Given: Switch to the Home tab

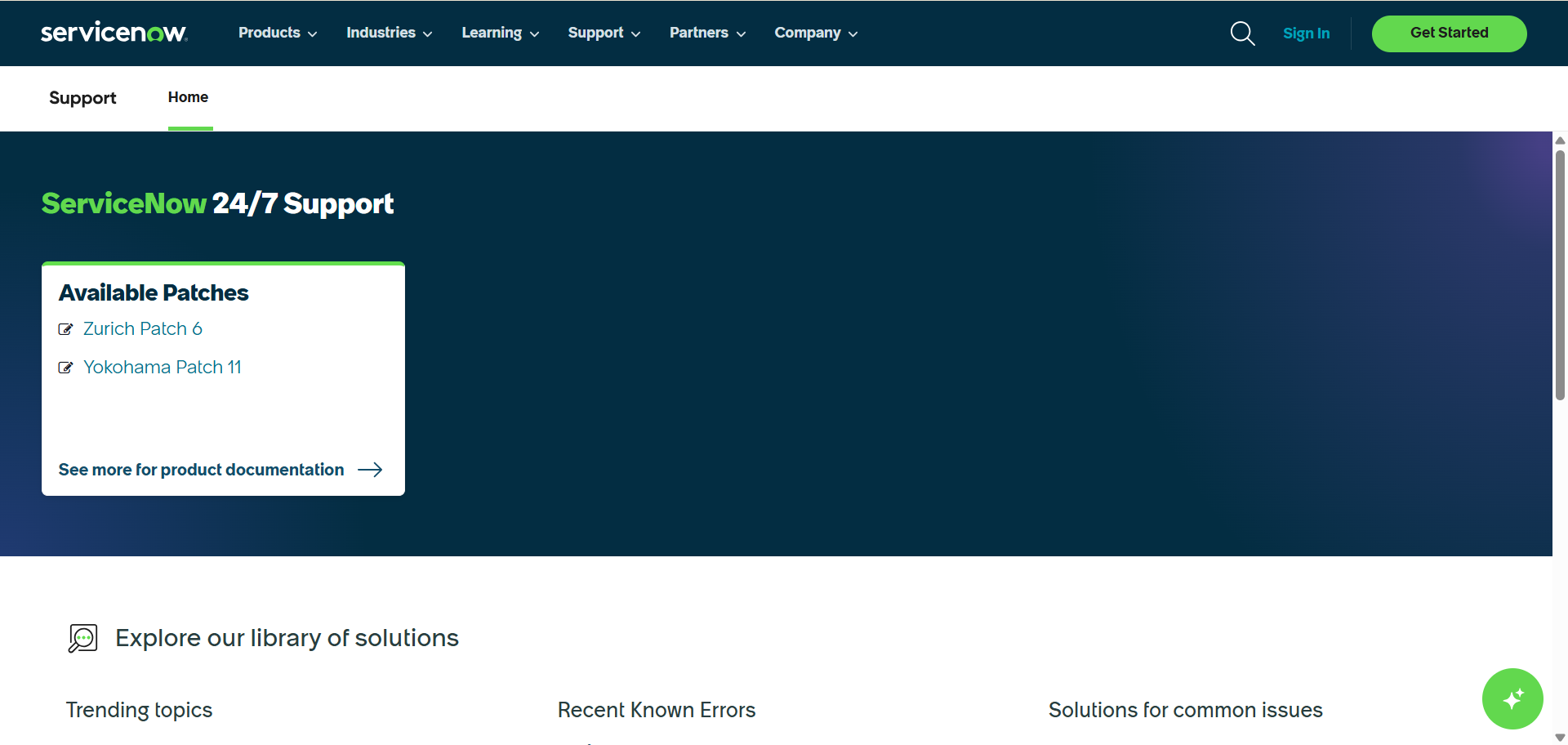Looking at the screenshot, I should pyautogui.click(x=187, y=97).
